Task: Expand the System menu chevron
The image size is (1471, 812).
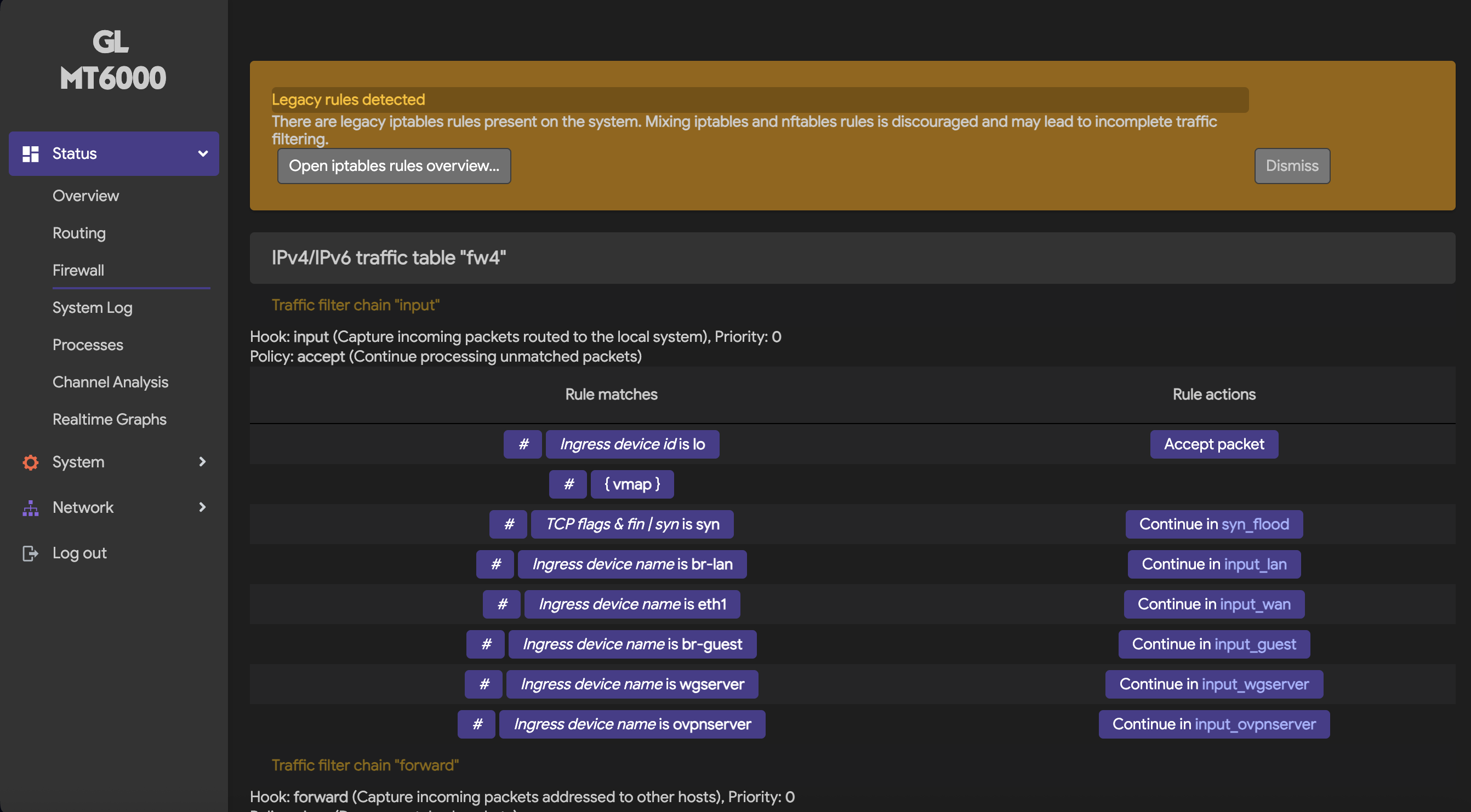Action: (202, 461)
